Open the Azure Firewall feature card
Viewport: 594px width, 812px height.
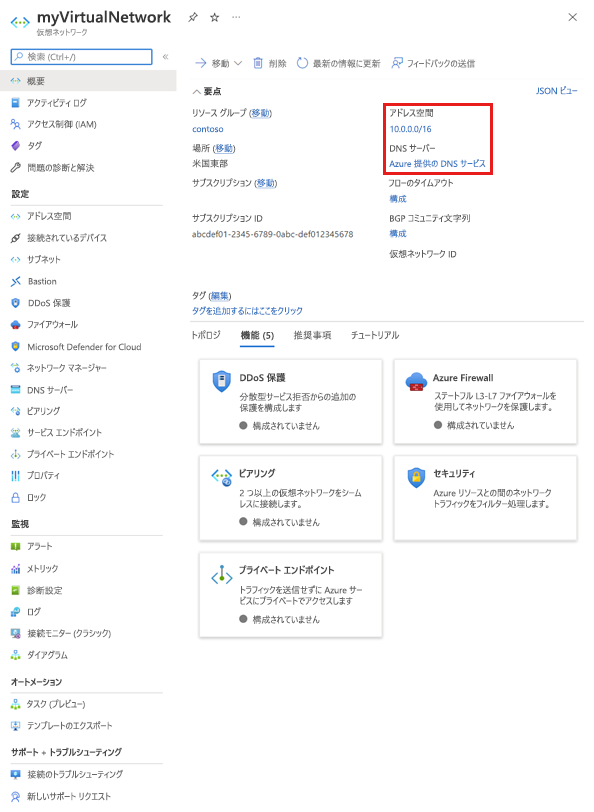pyautogui.click(x=485, y=401)
